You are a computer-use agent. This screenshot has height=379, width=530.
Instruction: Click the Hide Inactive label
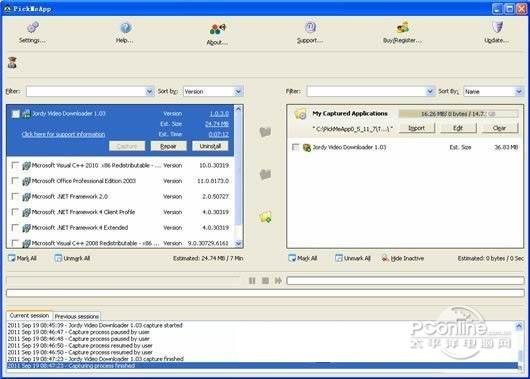pyautogui.click(x=407, y=259)
